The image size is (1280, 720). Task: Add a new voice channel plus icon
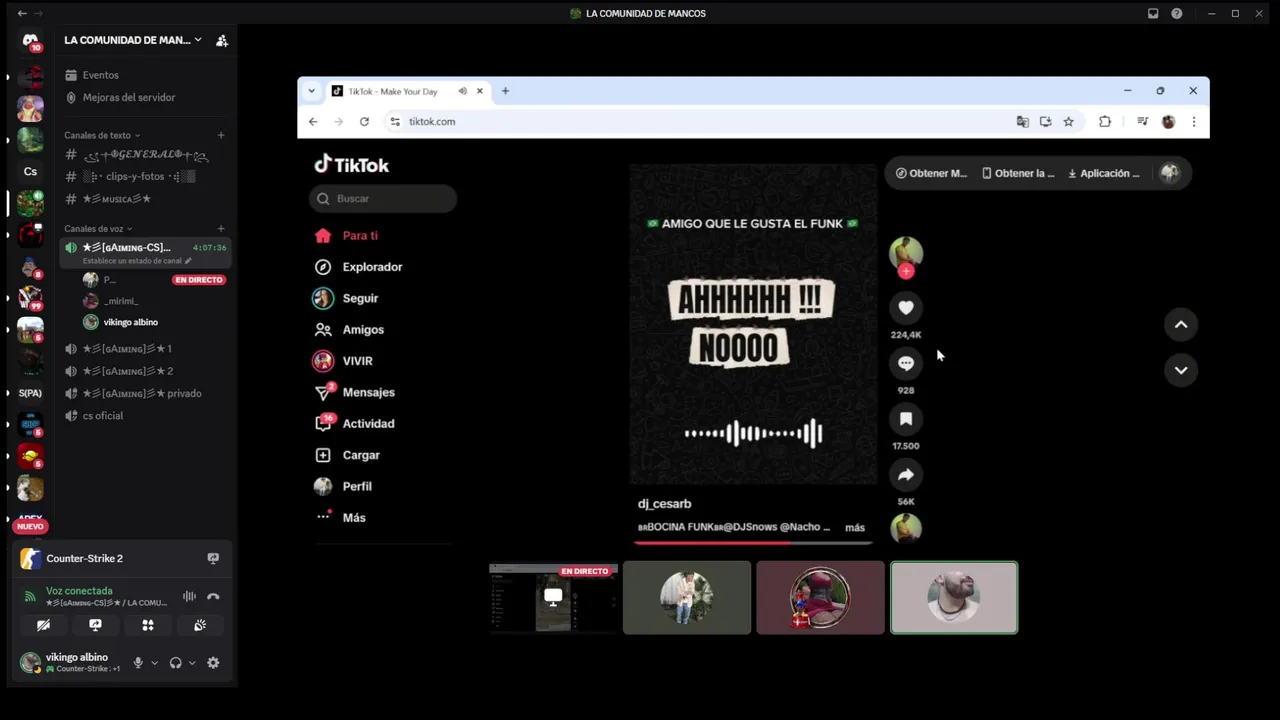click(221, 229)
